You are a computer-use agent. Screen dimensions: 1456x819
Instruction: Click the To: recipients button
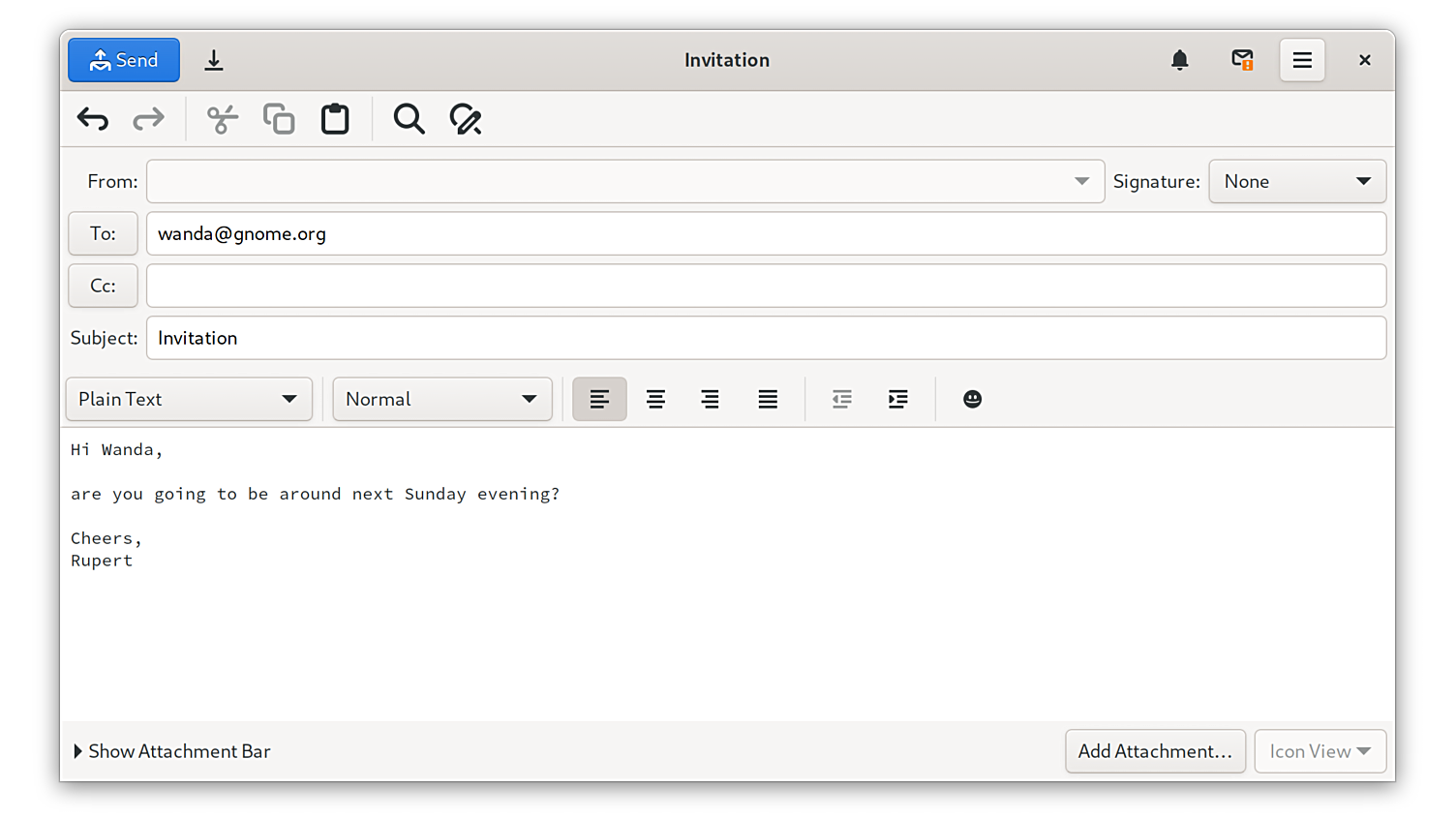tap(103, 233)
